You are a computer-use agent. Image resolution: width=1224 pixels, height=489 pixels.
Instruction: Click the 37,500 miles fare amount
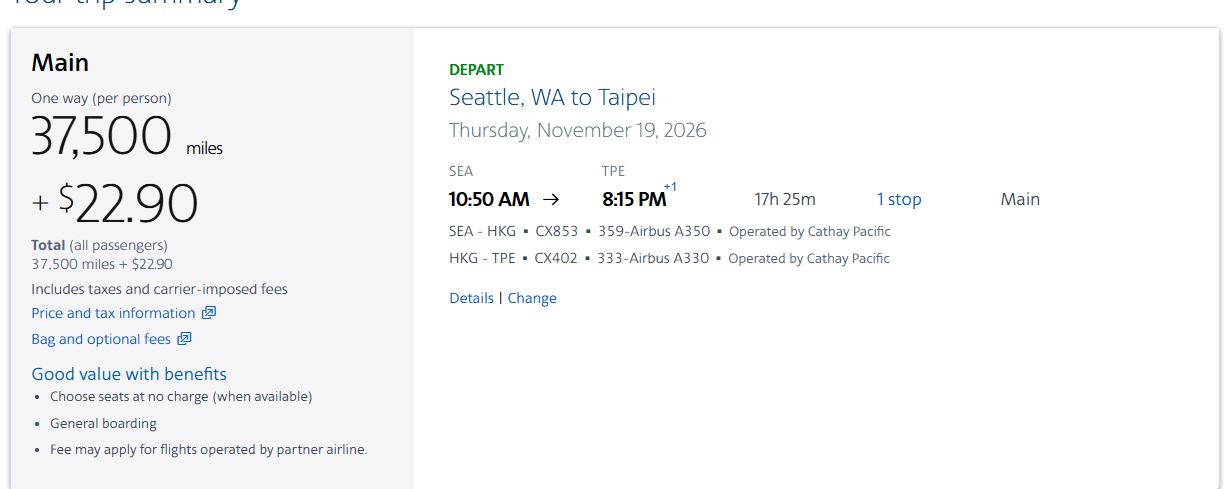tap(101, 137)
